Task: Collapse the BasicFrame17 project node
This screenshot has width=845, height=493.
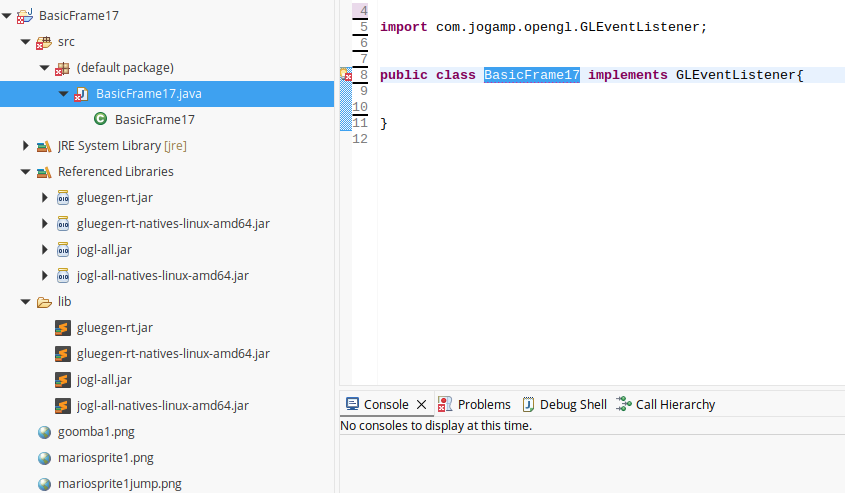Action: tap(6, 16)
